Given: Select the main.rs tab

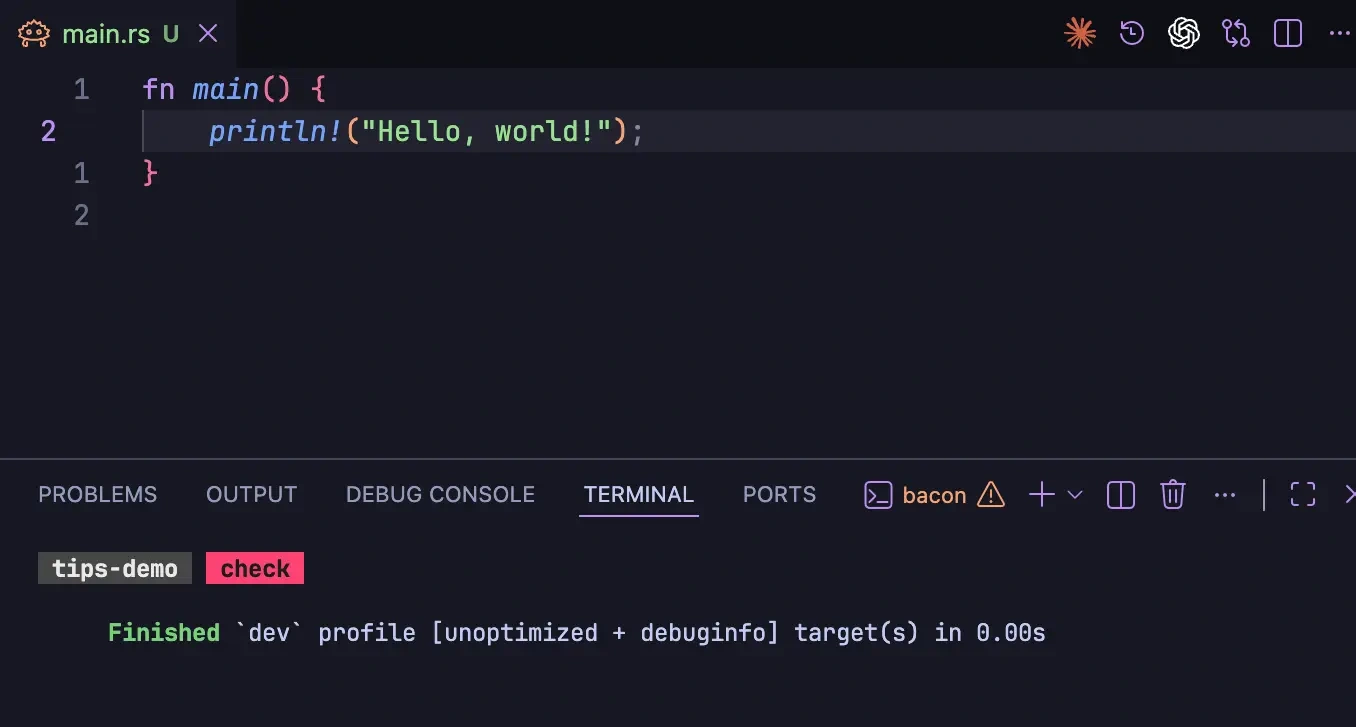Looking at the screenshot, I should [118, 34].
